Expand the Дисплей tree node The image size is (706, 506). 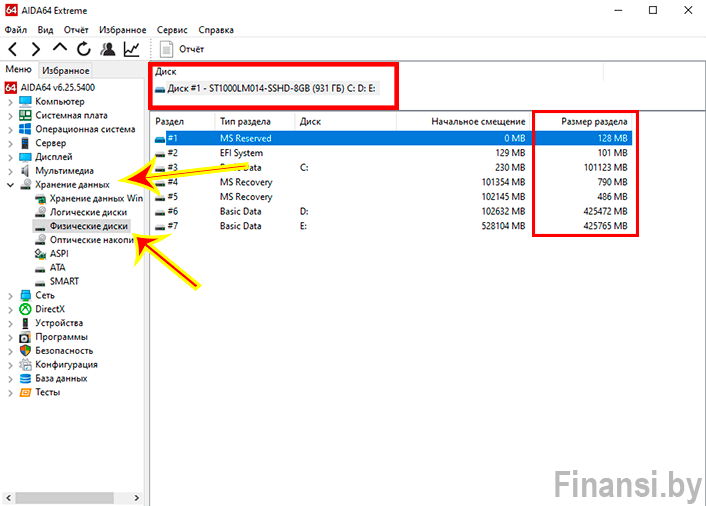click(x=10, y=158)
